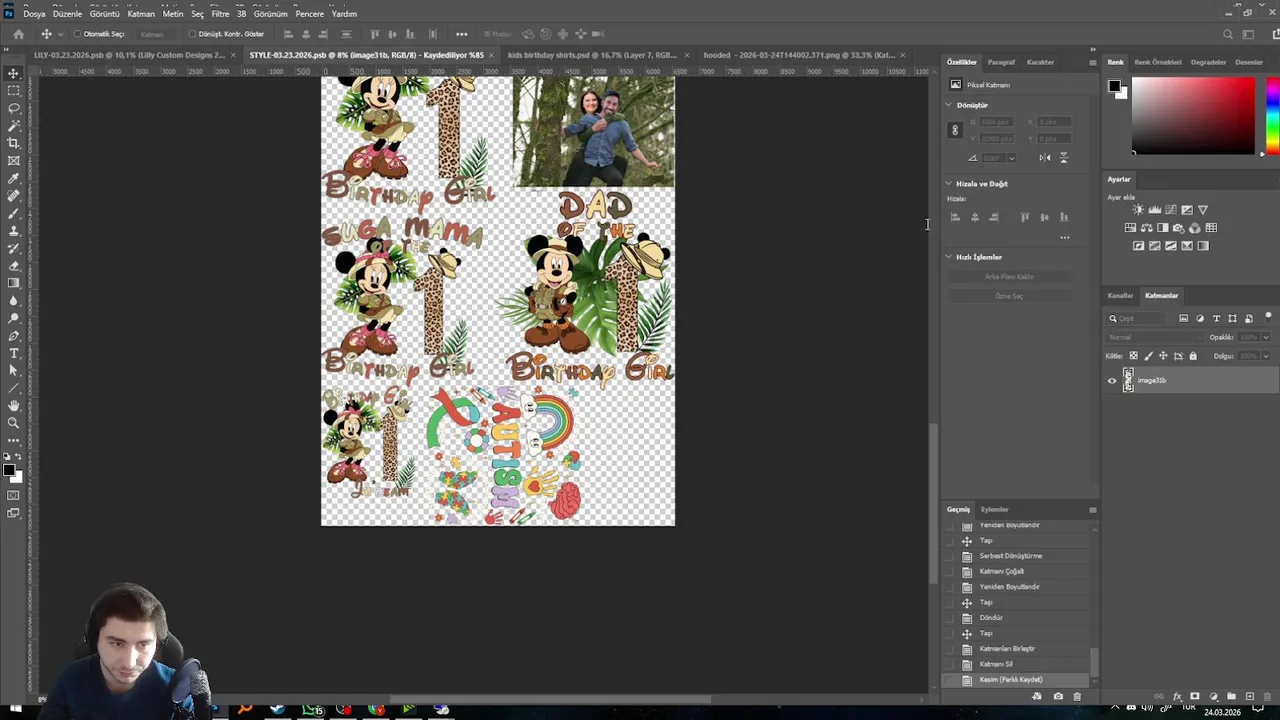The height and width of the screenshot is (720, 1280).
Task: Collapse the Dönüştür section
Action: point(949,105)
